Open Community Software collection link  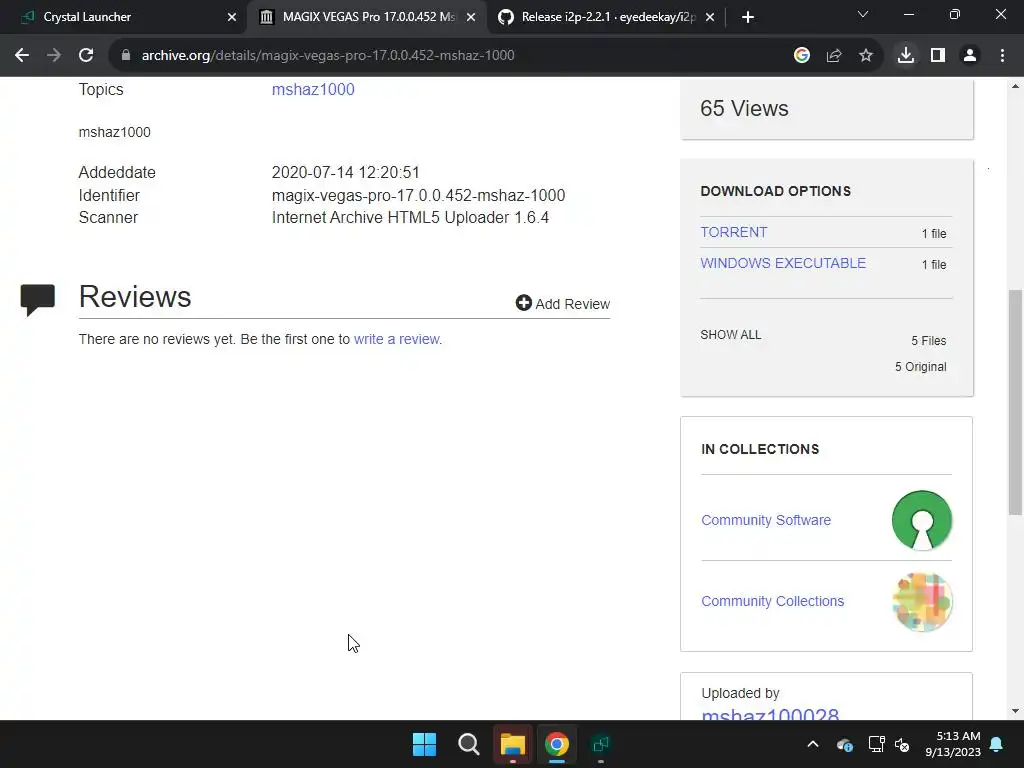[x=766, y=520]
